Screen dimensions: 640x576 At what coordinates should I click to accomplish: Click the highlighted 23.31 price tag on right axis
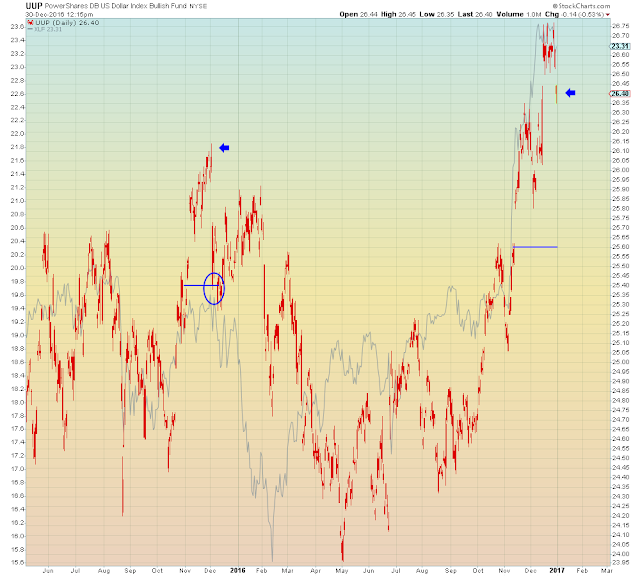pos(620,46)
